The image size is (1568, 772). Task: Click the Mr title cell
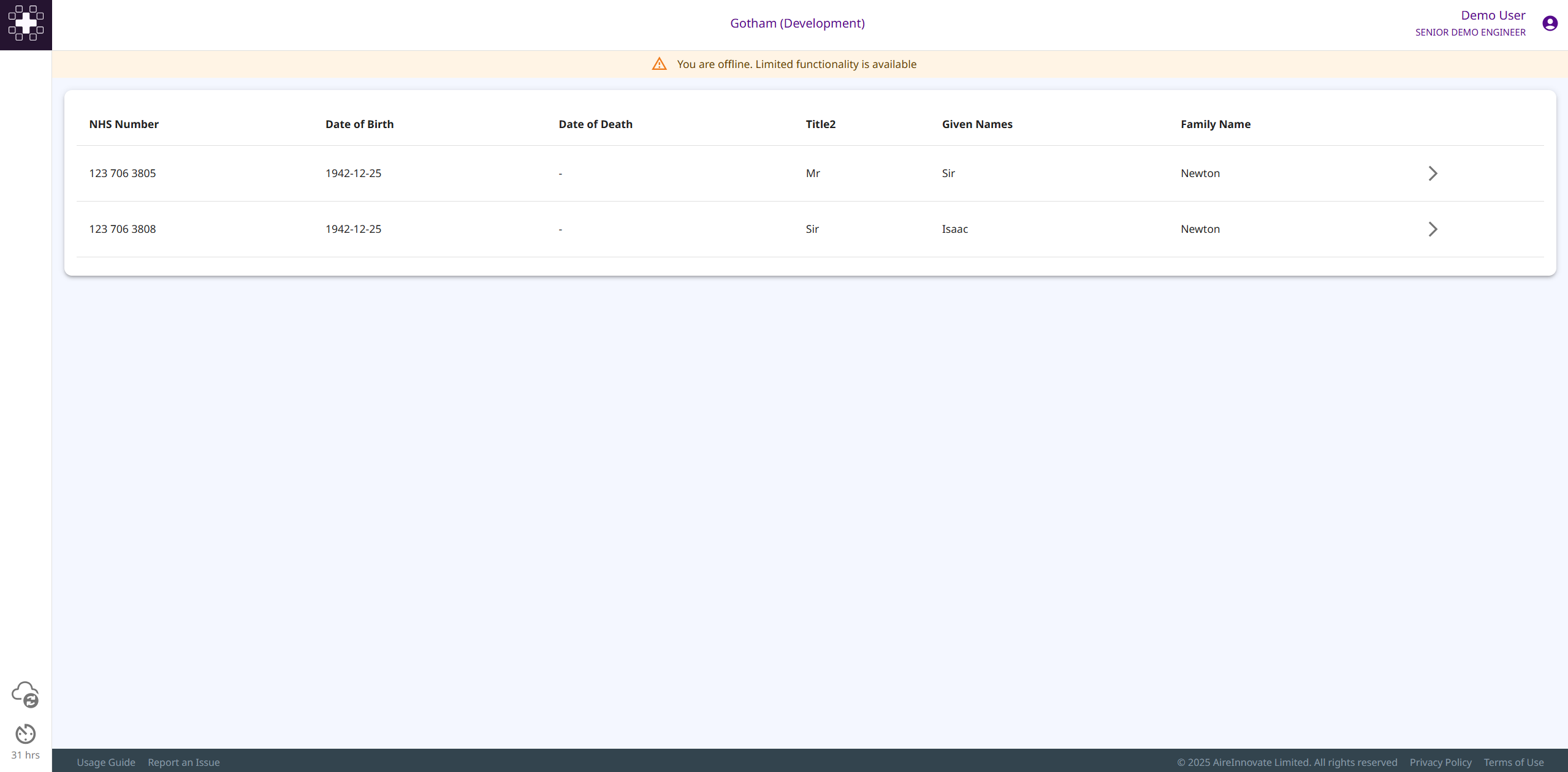(x=813, y=173)
